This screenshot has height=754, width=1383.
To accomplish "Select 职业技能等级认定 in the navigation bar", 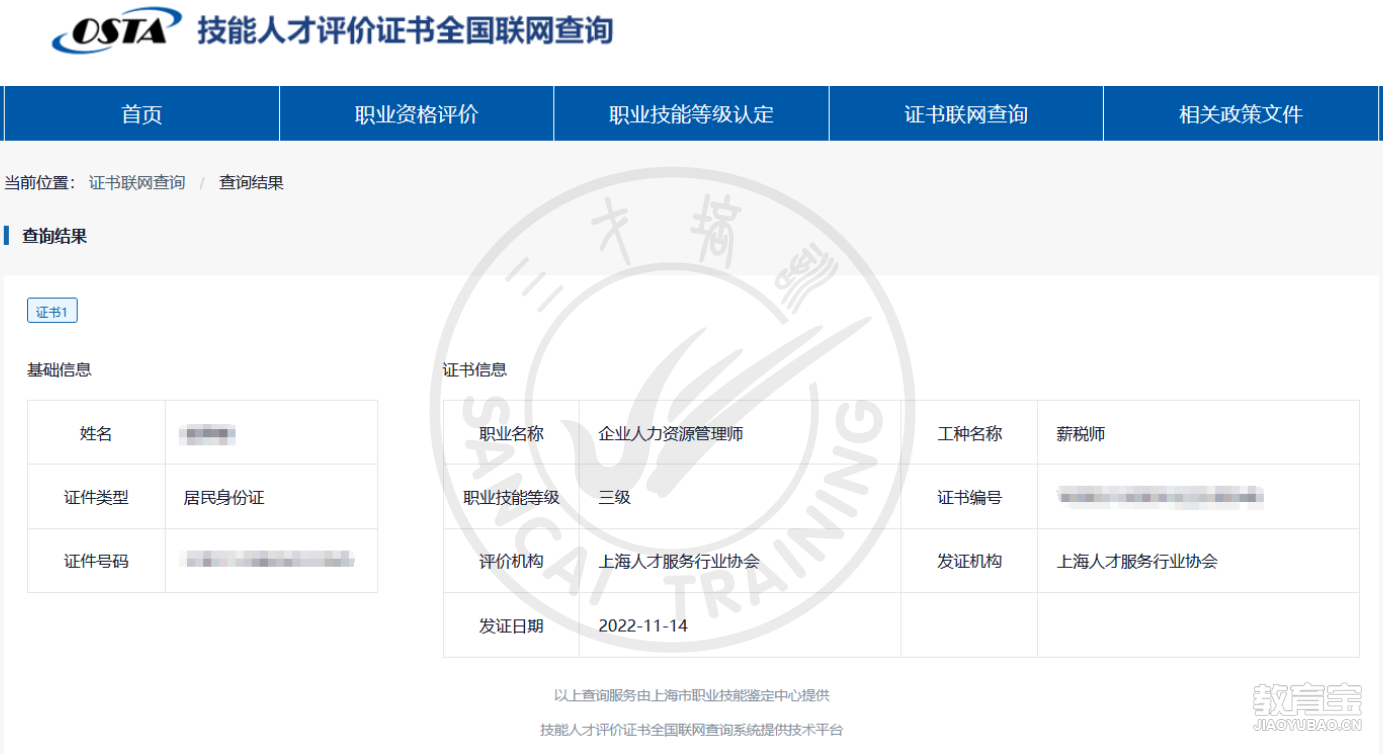I will (691, 114).
